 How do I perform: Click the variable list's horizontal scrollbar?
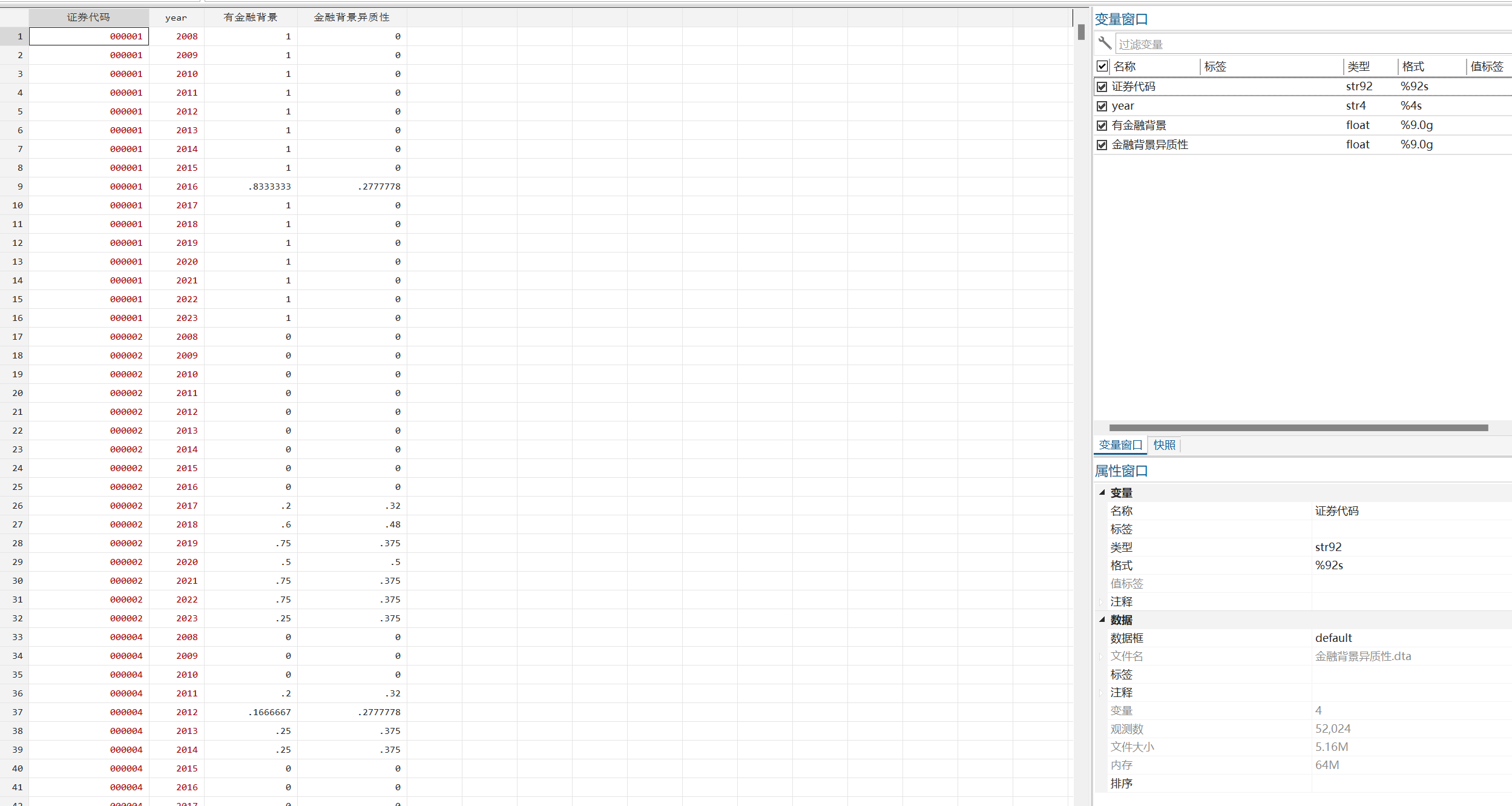pos(1298,428)
